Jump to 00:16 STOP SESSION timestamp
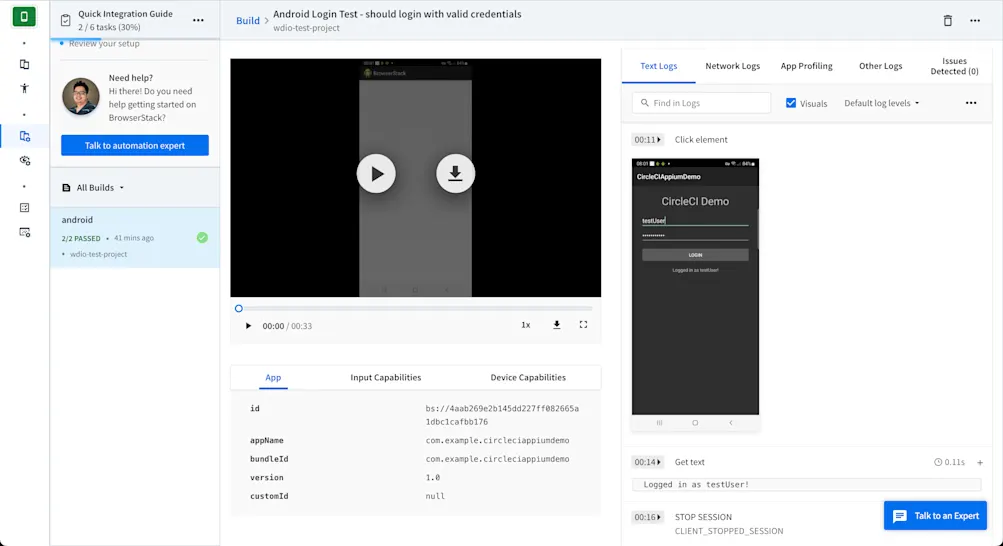Viewport: 1003px width, 546px height. coord(647,517)
